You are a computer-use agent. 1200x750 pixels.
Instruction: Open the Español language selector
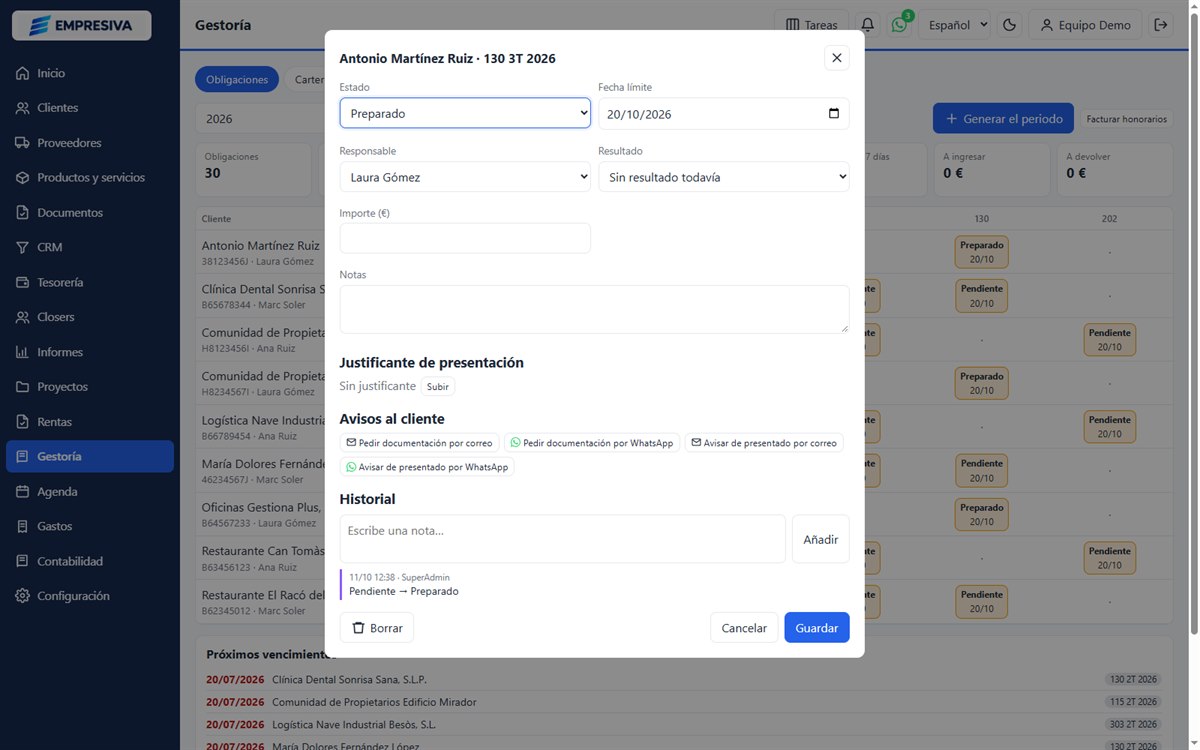click(x=954, y=25)
